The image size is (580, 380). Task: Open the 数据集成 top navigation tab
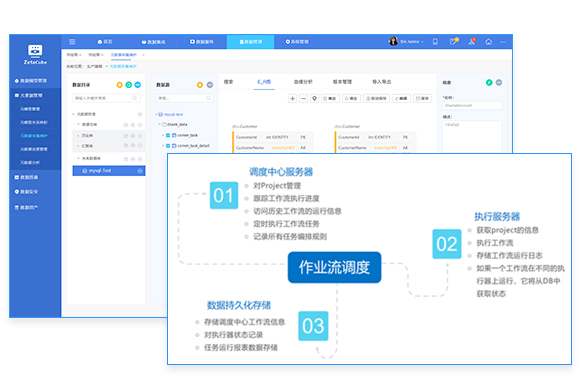(154, 42)
